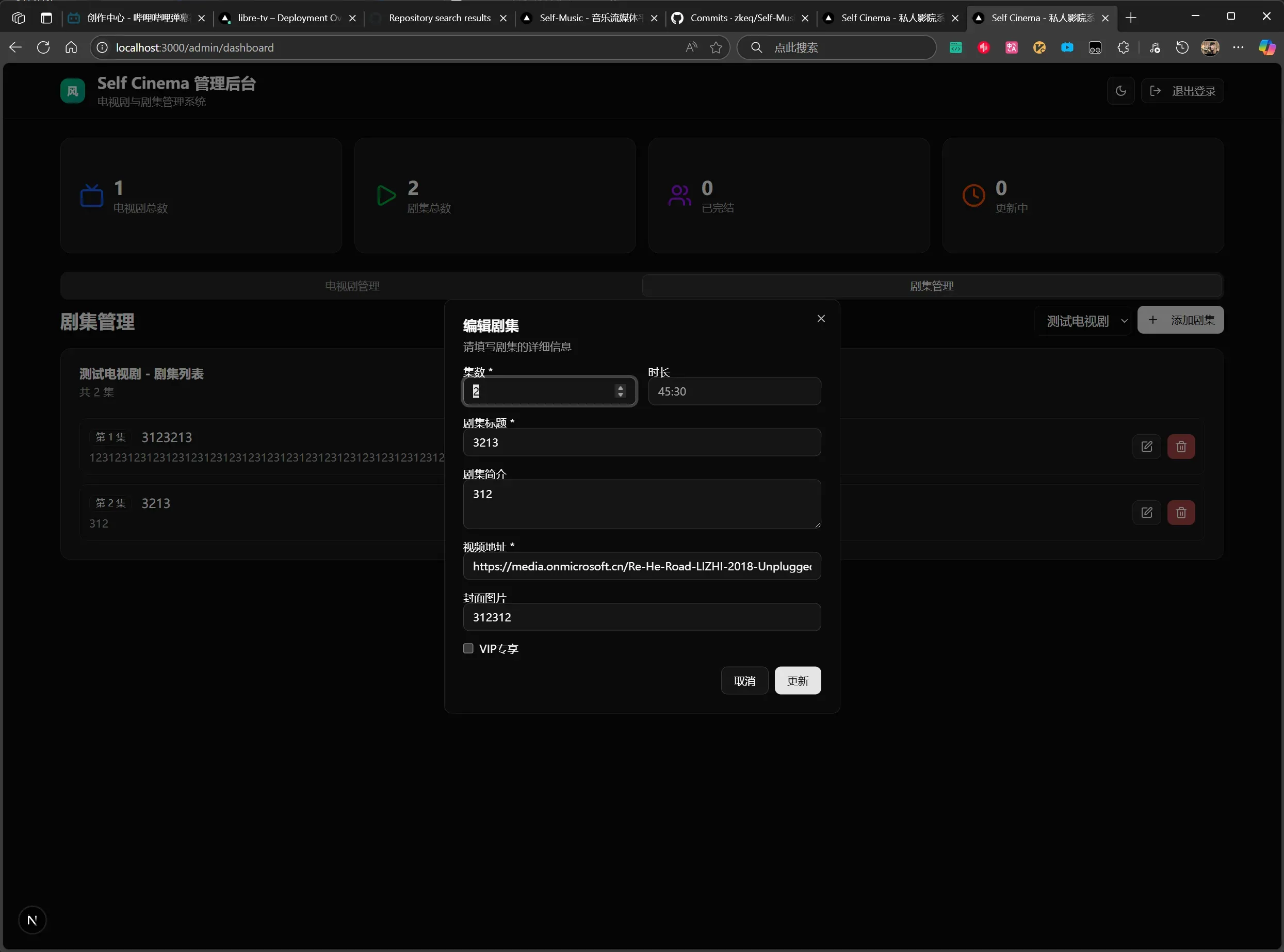Open browser settings three-dots menu
This screenshot has height=952, width=1284.
tap(1238, 48)
